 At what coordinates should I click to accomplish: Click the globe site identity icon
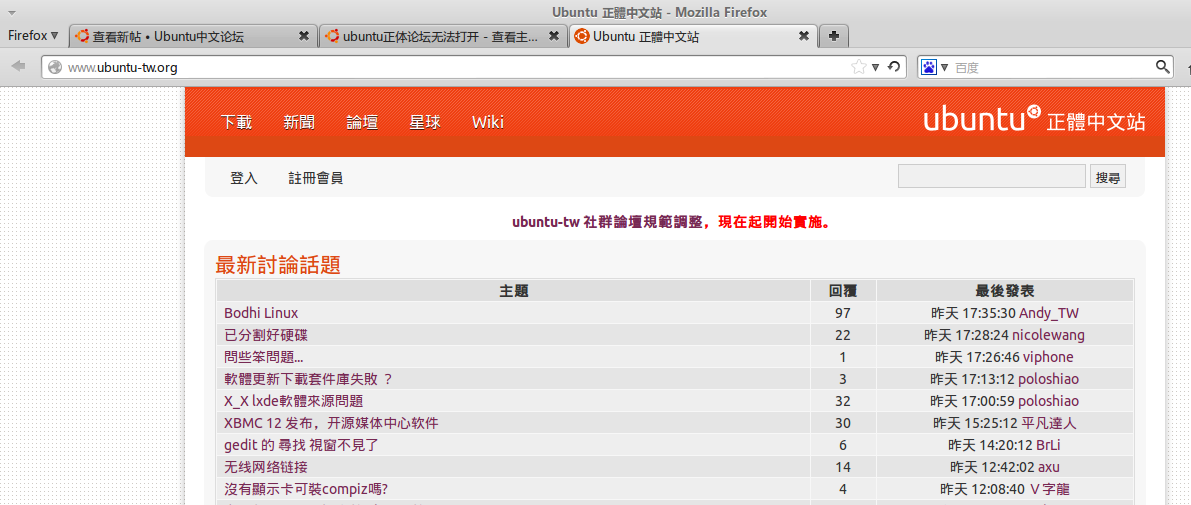tap(55, 68)
